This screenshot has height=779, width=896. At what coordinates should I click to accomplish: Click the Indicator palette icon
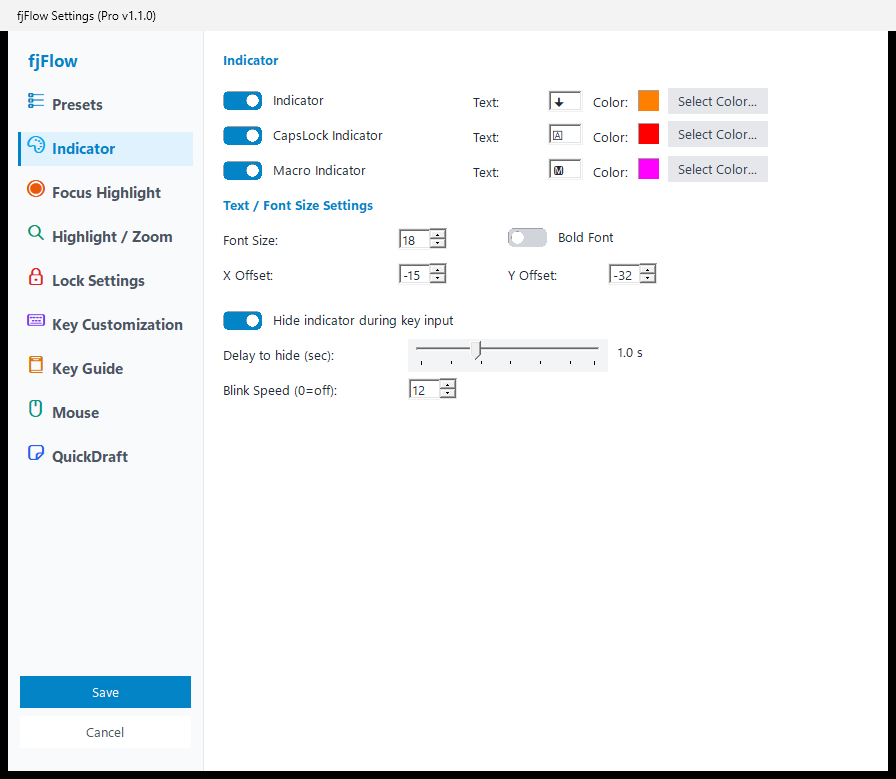click(x=35, y=145)
